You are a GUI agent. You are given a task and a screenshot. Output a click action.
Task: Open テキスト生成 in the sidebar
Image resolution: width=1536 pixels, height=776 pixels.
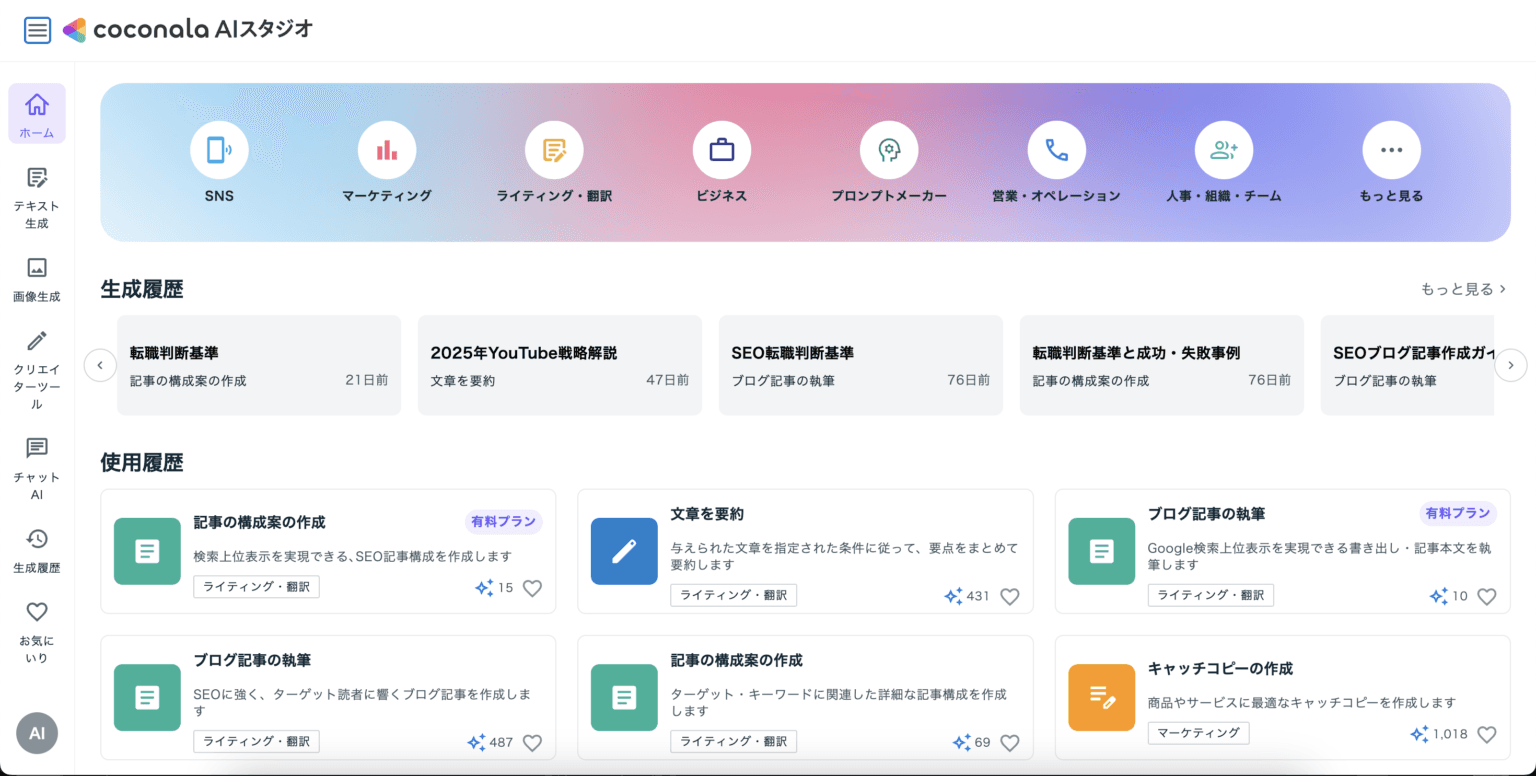(x=37, y=197)
